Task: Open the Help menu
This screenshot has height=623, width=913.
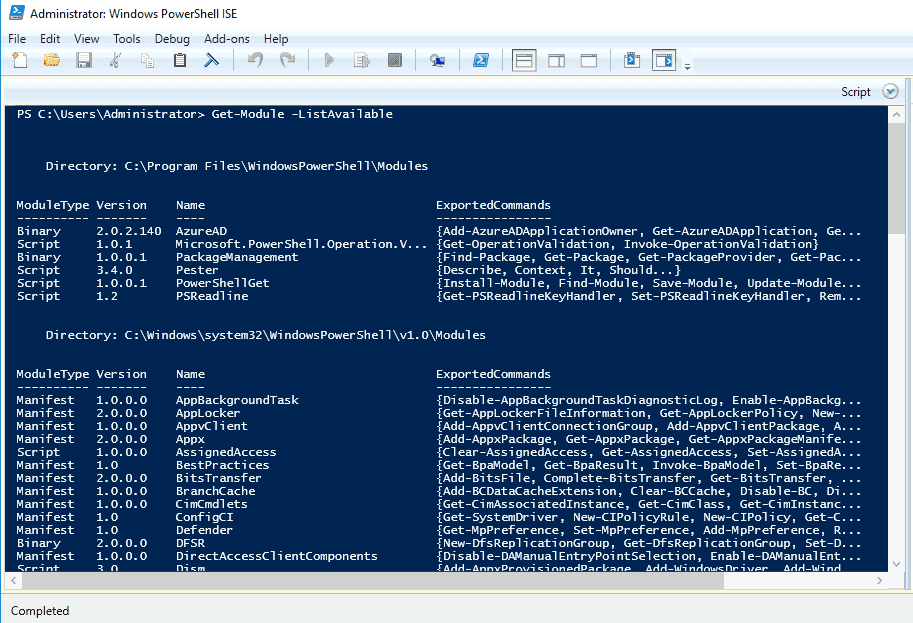Action: [275, 39]
